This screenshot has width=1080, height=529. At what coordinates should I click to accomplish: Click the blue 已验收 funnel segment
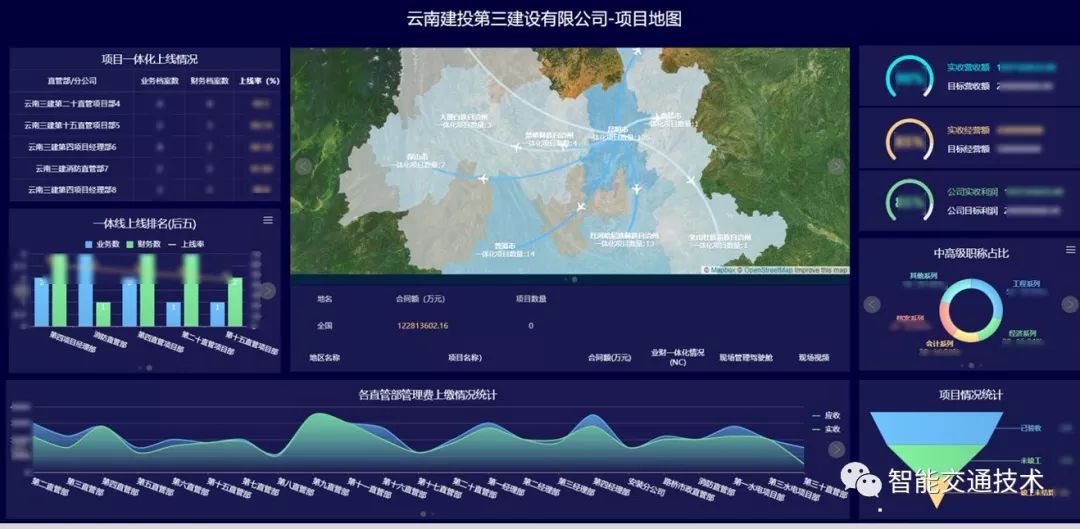coord(937,428)
